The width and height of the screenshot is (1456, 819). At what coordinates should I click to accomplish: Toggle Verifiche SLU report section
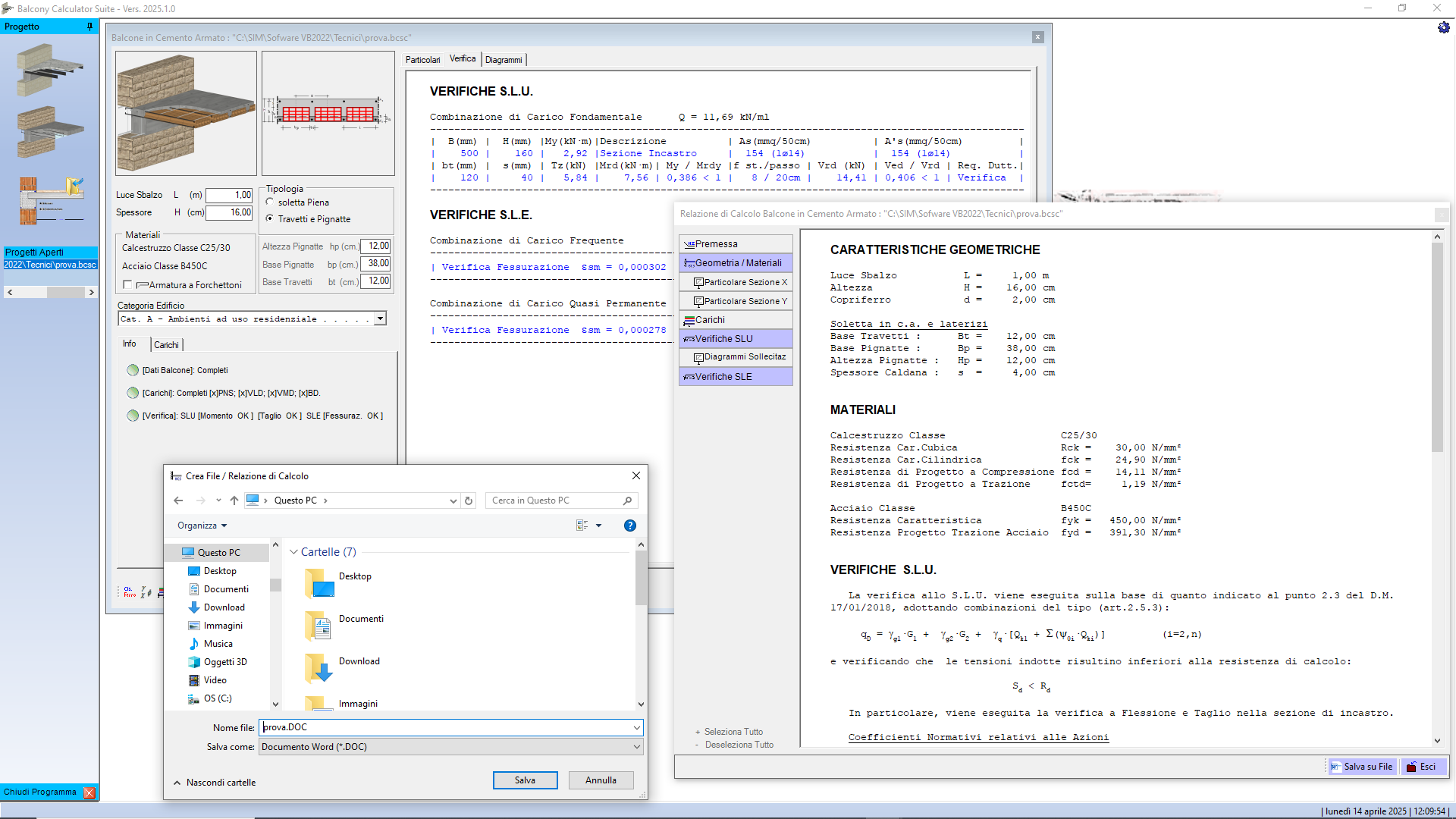pos(736,339)
